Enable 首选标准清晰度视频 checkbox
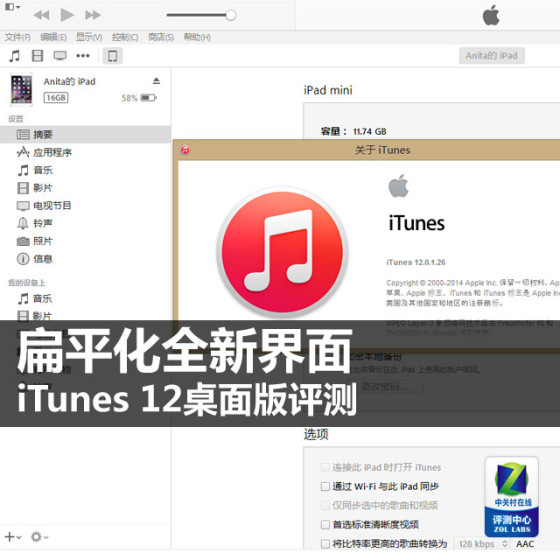560x560 pixels. (x=325, y=525)
